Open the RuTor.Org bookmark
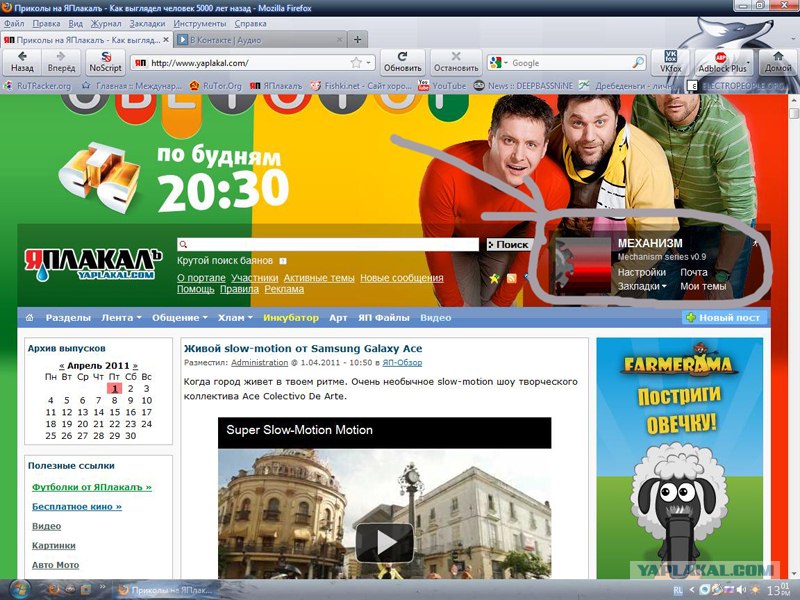This screenshot has height=600, width=800. (x=215, y=86)
